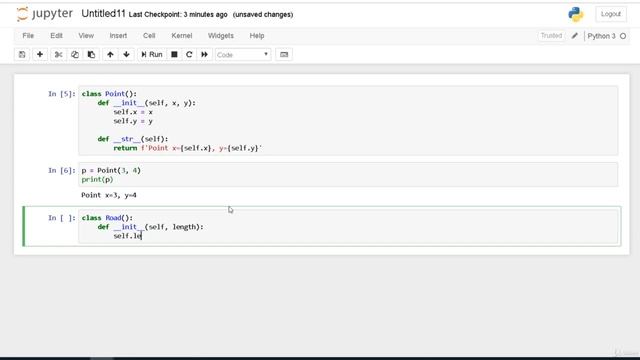Interrupt the kernel with stop icon

(x=174, y=55)
